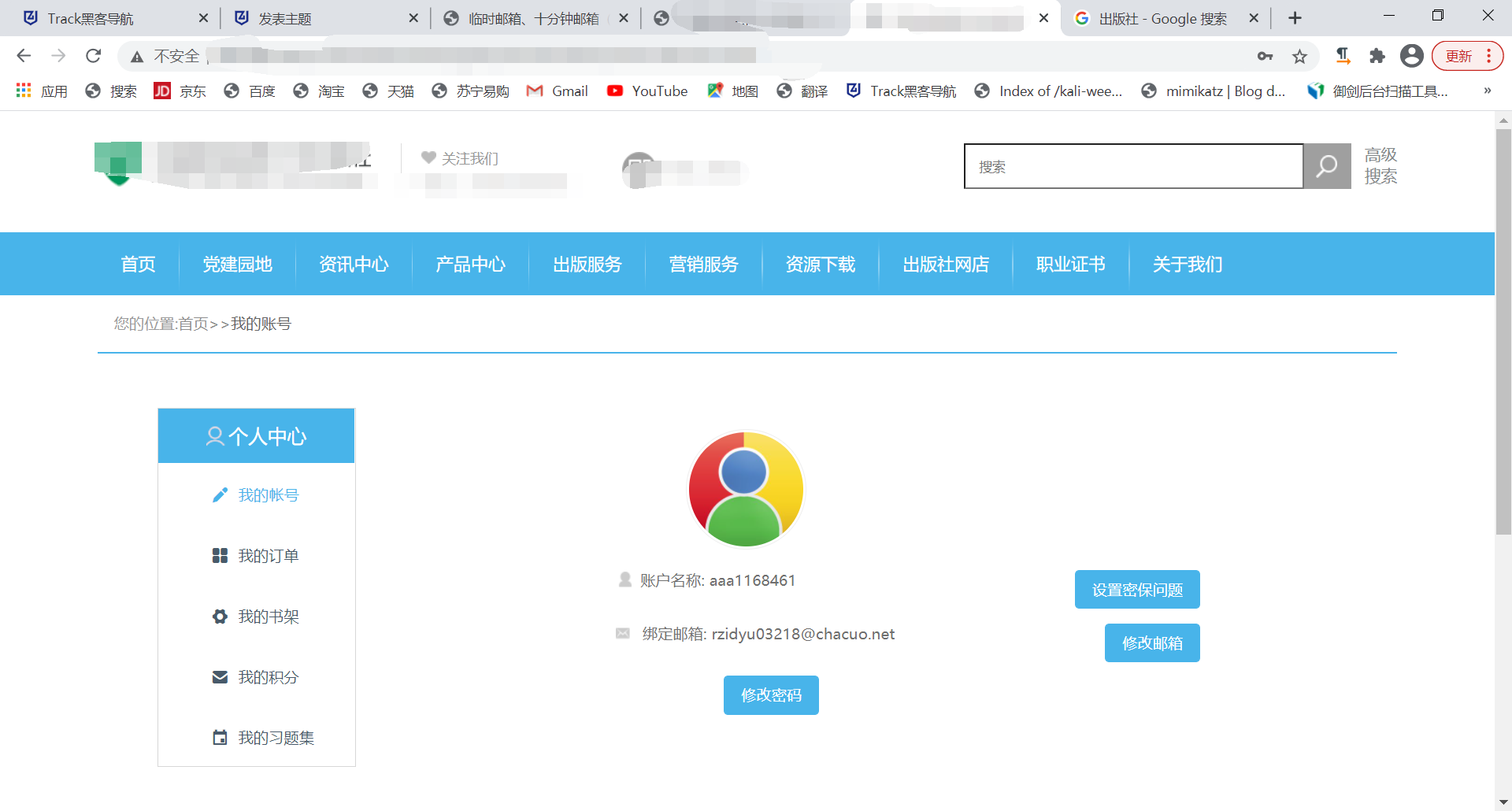Click the 更新 update button

click(x=1467, y=56)
